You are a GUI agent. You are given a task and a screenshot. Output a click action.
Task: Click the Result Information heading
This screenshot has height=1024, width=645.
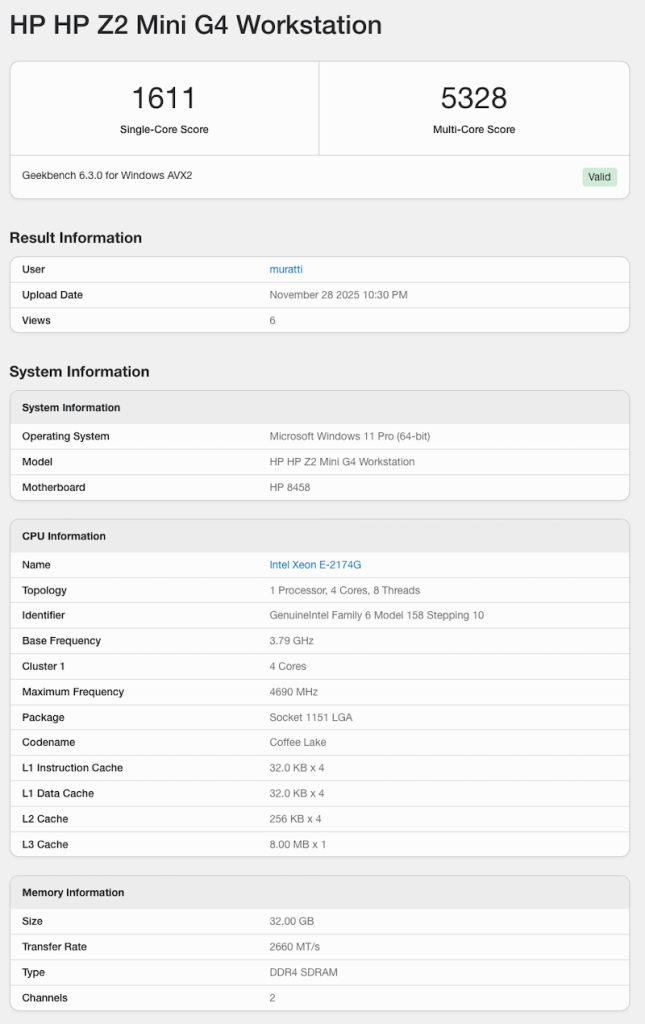pyautogui.click(x=76, y=238)
